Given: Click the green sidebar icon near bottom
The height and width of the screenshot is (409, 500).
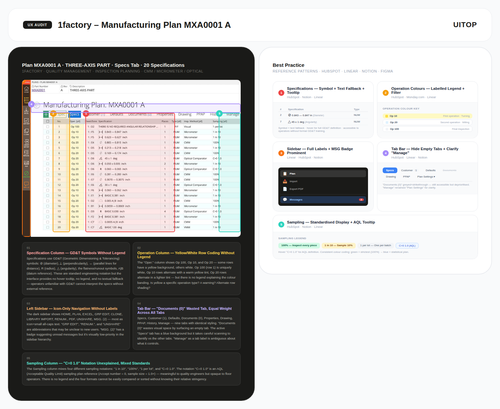Looking at the screenshot, I should [26, 174].
